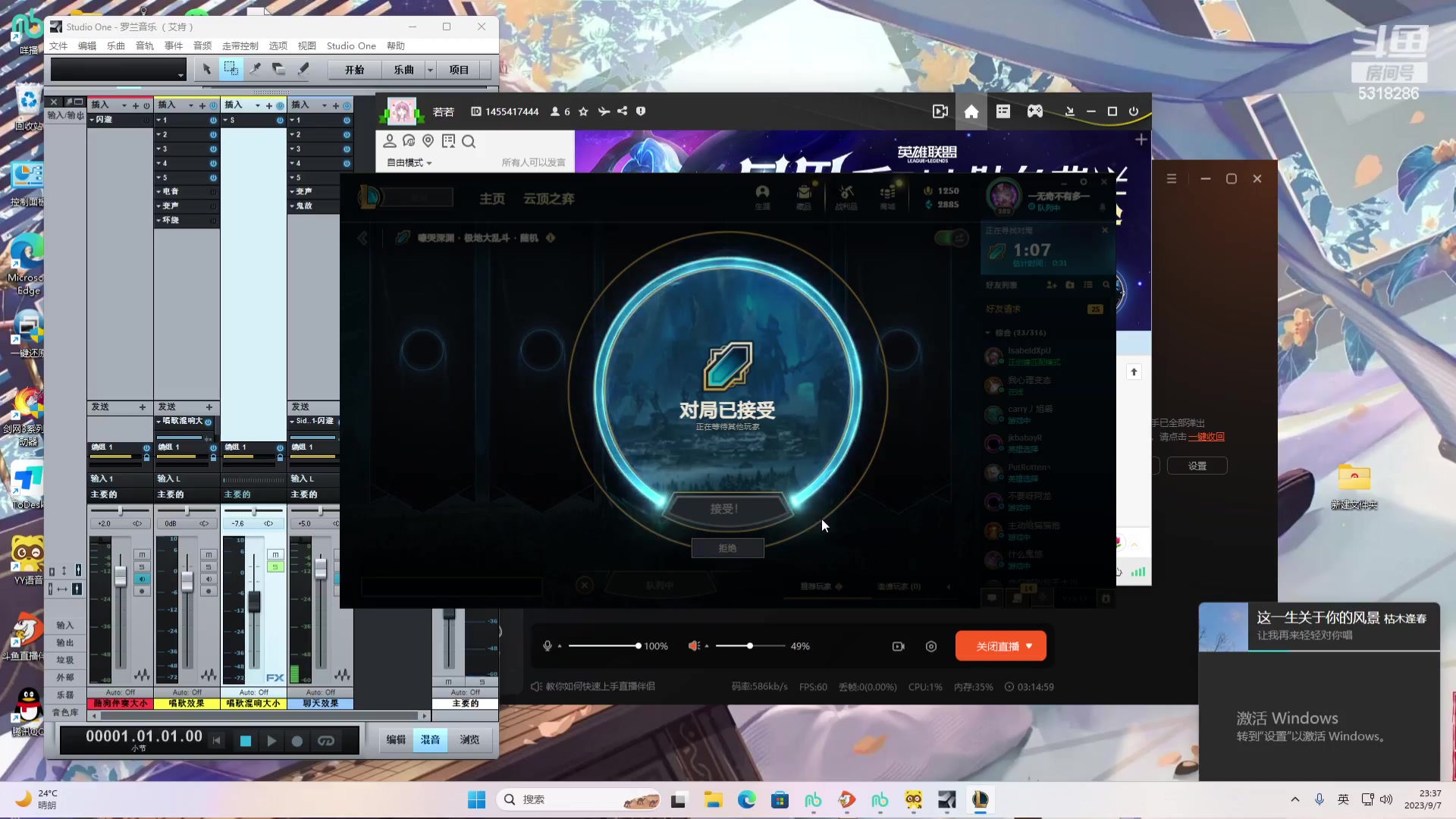Click the target settings icon in live control bar
This screenshot has height=819, width=1456.
(x=931, y=646)
